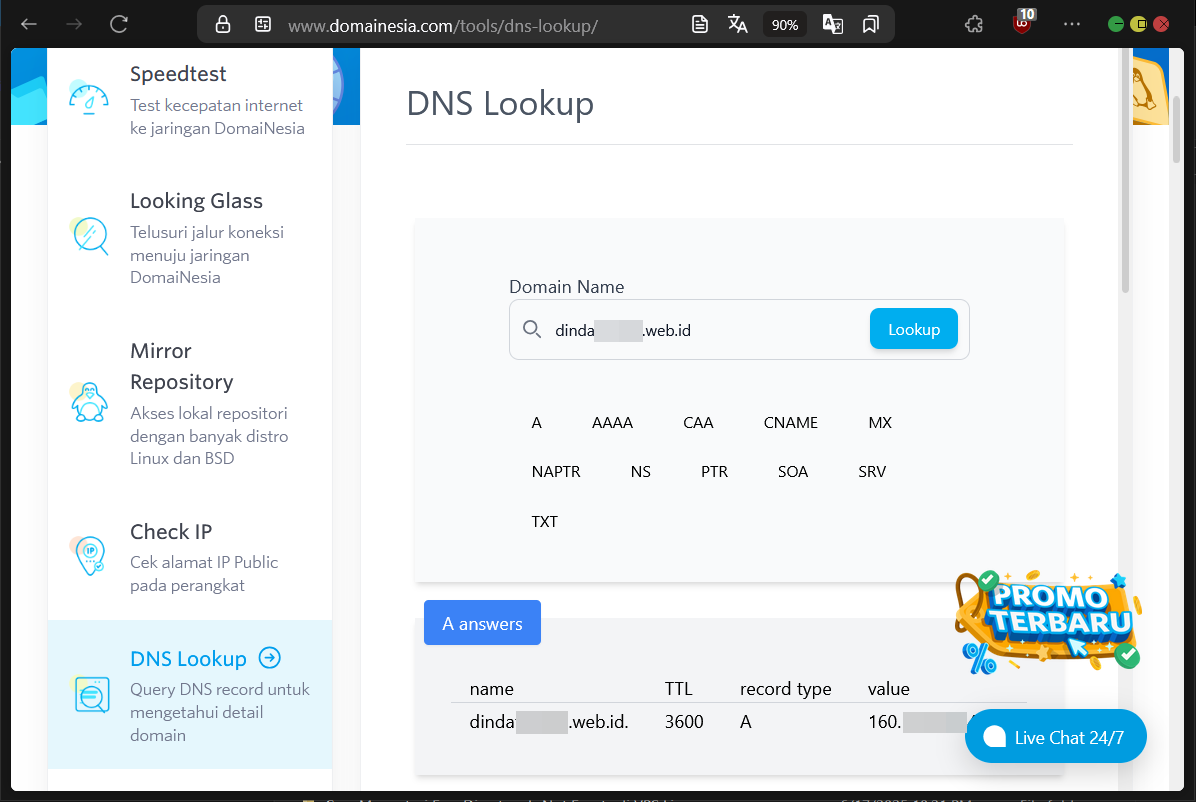
Task: Go back to previous page
Action: pos(29,24)
